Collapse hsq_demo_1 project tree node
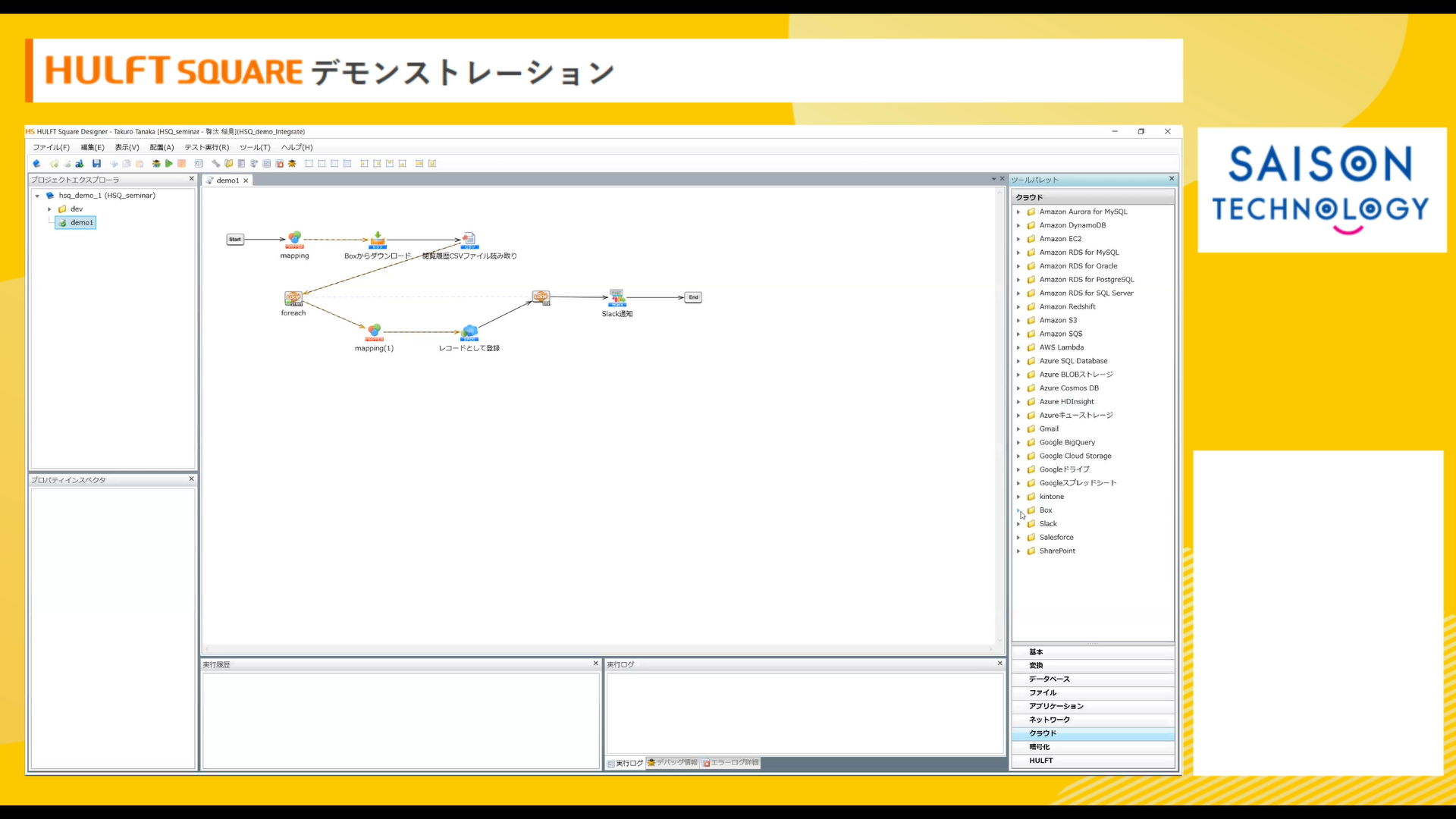The width and height of the screenshot is (1456, 819). [x=37, y=196]
